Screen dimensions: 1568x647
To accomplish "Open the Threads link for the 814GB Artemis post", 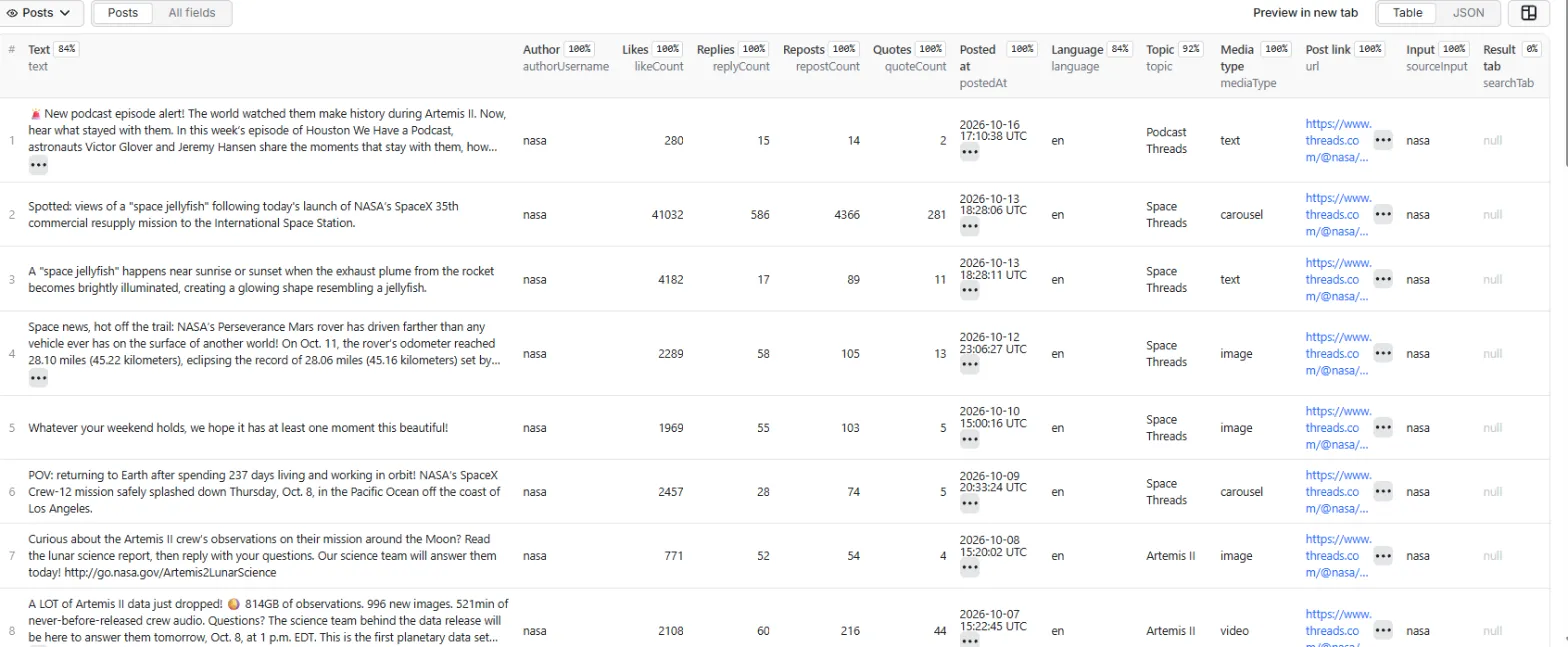I will [x=1337, y=630].
